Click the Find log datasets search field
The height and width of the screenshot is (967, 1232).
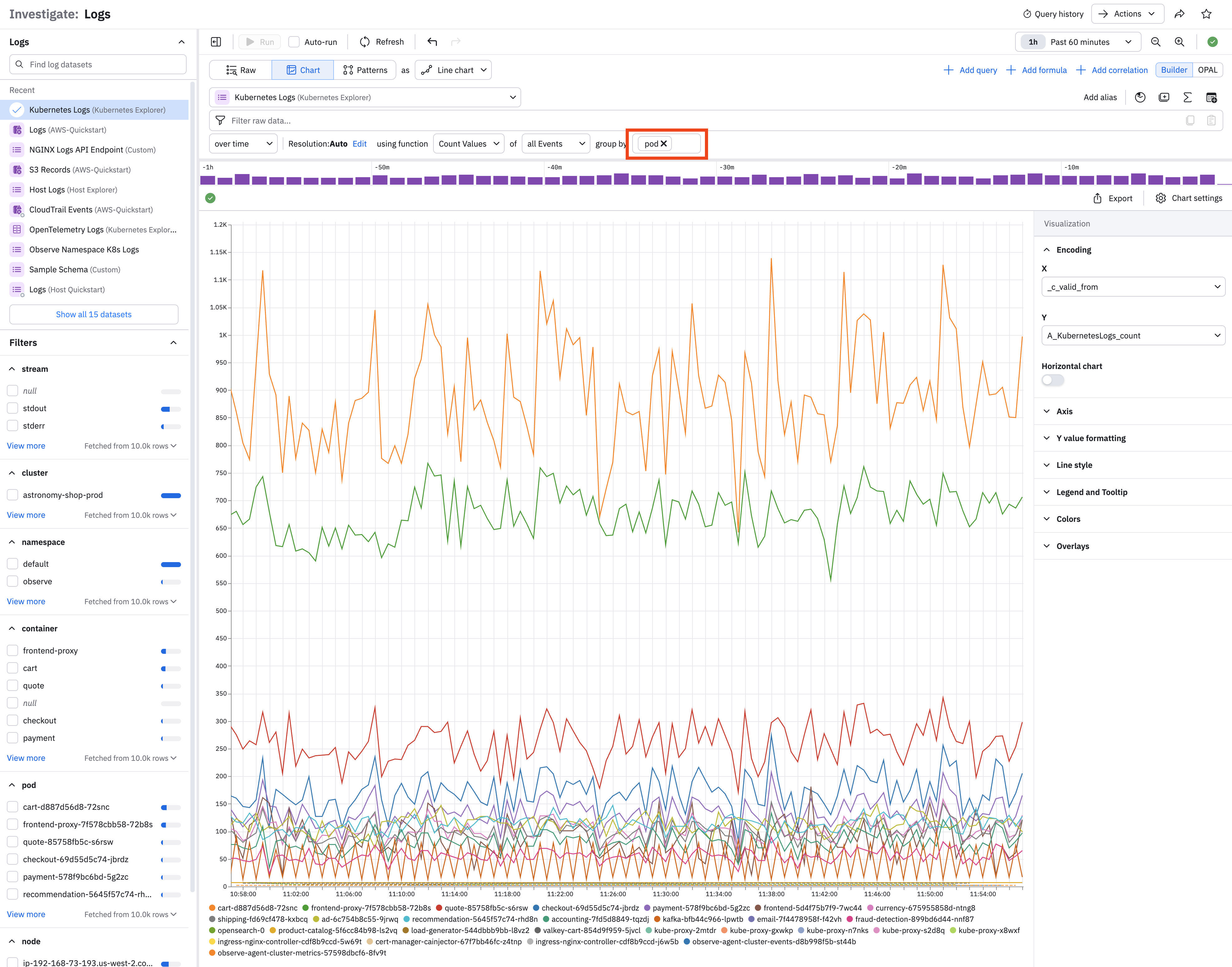98,65
